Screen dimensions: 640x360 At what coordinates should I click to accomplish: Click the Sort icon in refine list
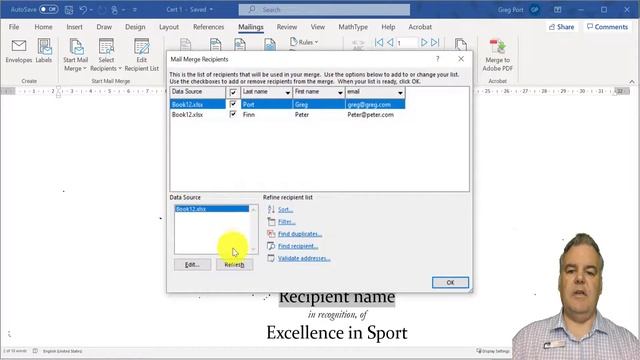(x=271, y=209)
